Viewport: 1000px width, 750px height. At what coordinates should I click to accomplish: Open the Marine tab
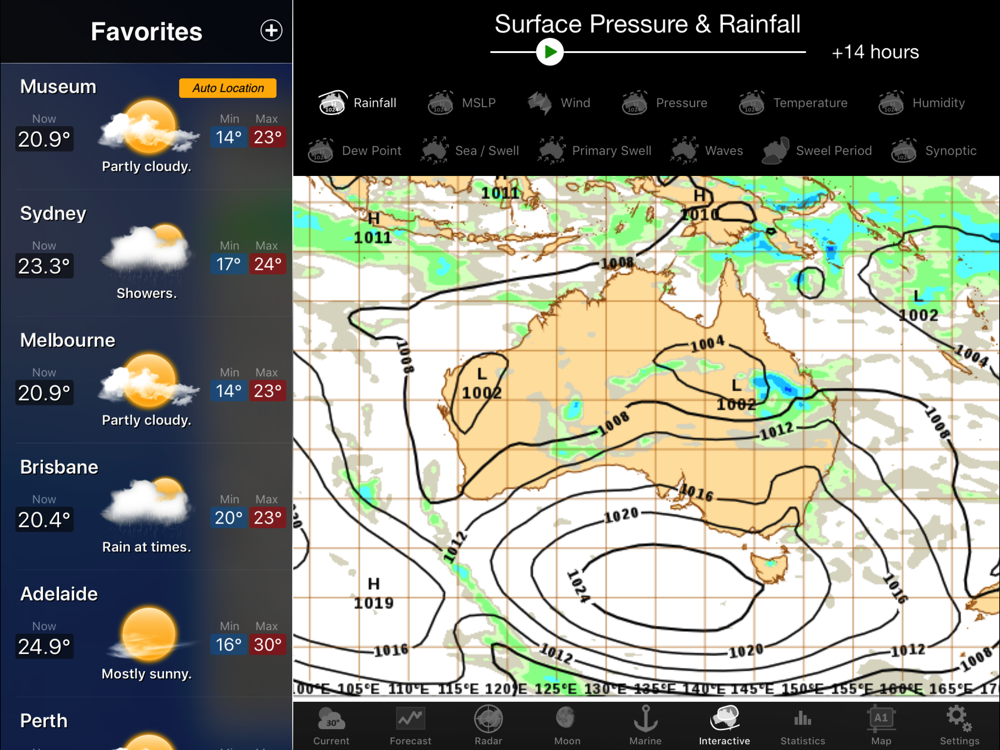(645, 726)
